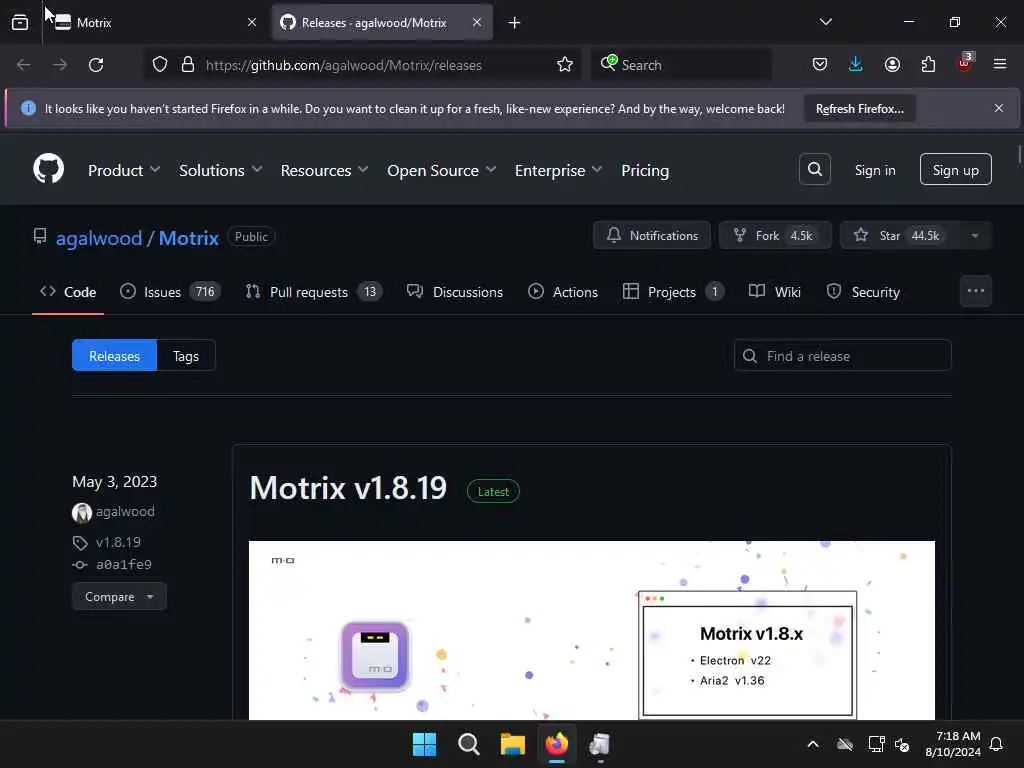Open extensions puzzle icon
This screenshot has width=1024, height=768.
pyautogui.click(x=928, y=64)
